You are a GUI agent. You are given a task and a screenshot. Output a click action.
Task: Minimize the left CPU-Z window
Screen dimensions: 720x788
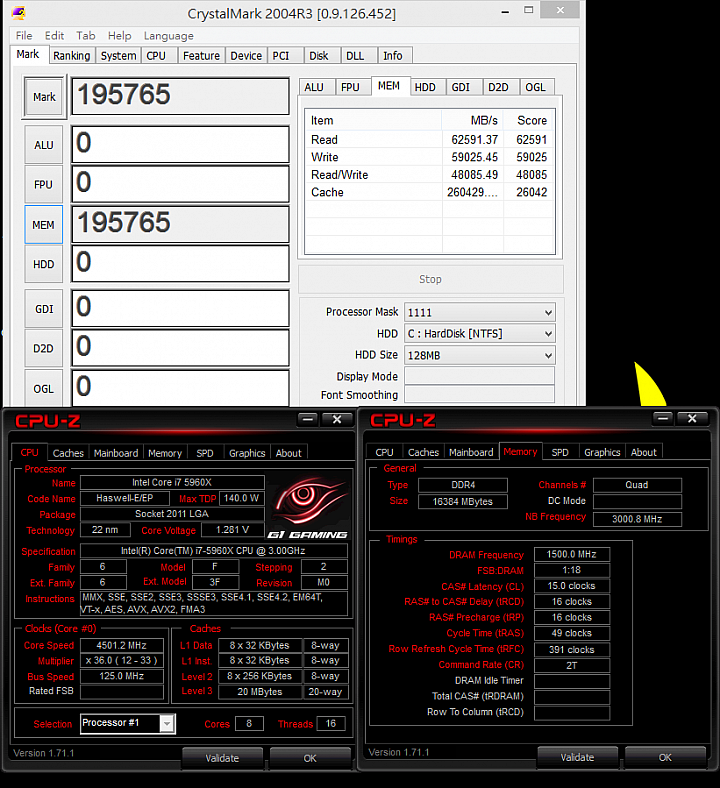tap(307, 419)
